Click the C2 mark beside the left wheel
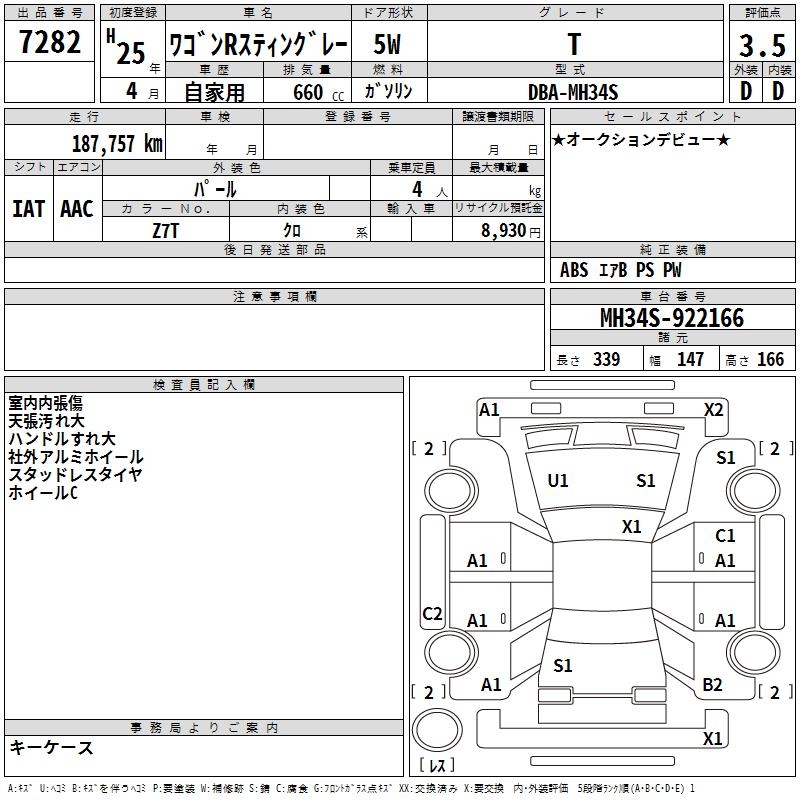The width and height of the screenshot is (800, 800). click(432, 614)
